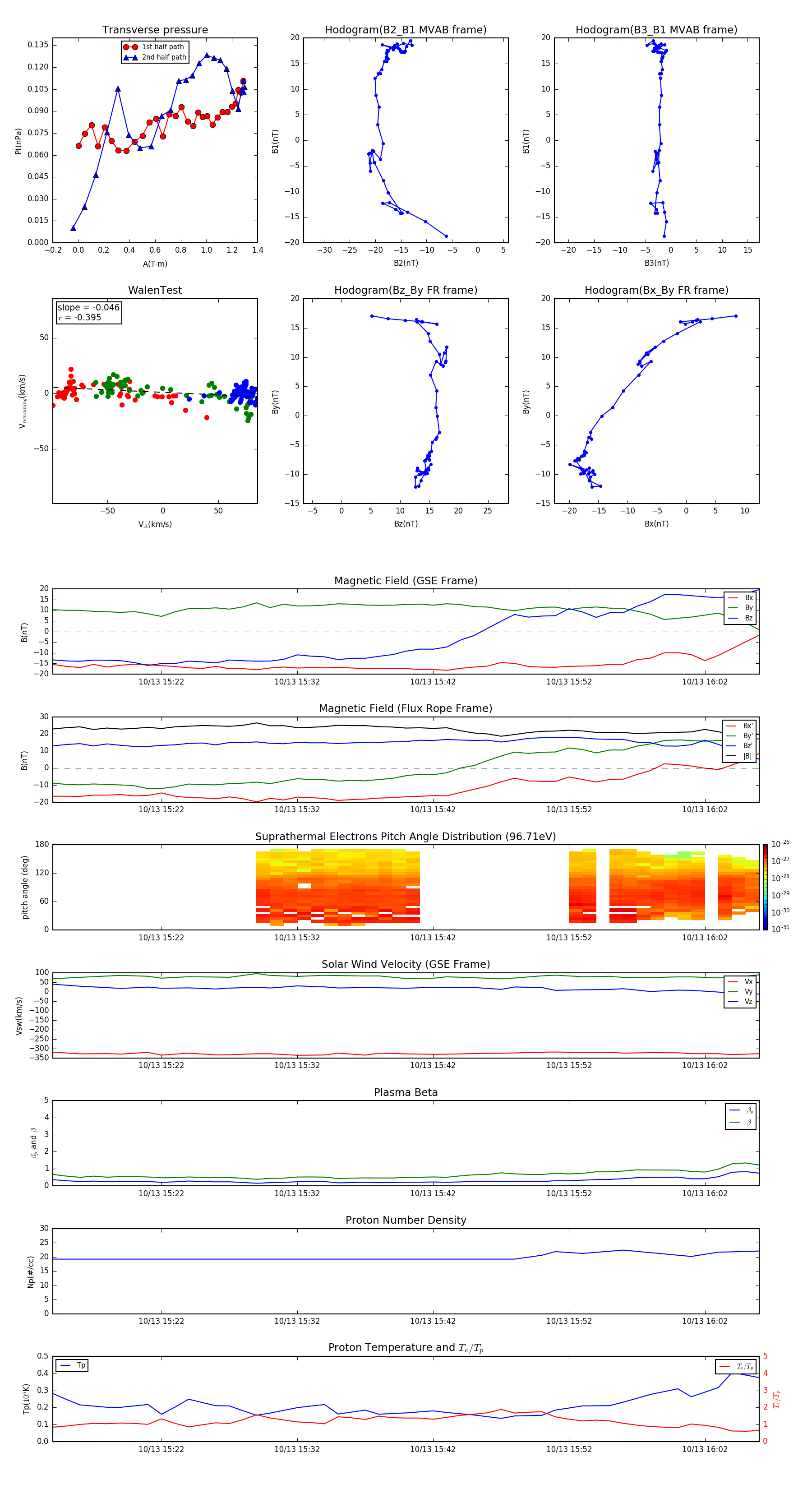Click the 'Proton Temperature and Te/Tp' title
The width and height of the screenshot is (812, 1489).
(406, 1348)
